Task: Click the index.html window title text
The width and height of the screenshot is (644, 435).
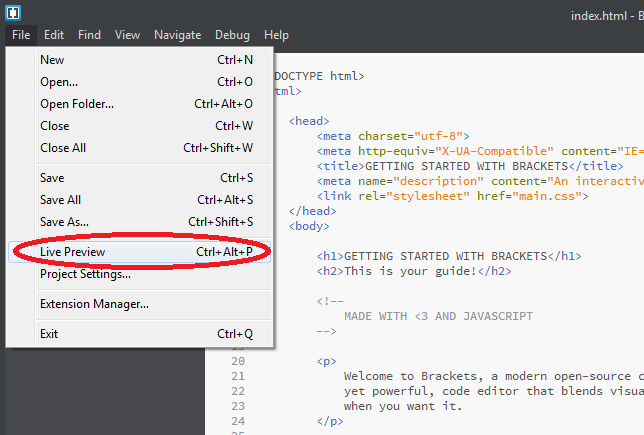Action: (607, 16)
